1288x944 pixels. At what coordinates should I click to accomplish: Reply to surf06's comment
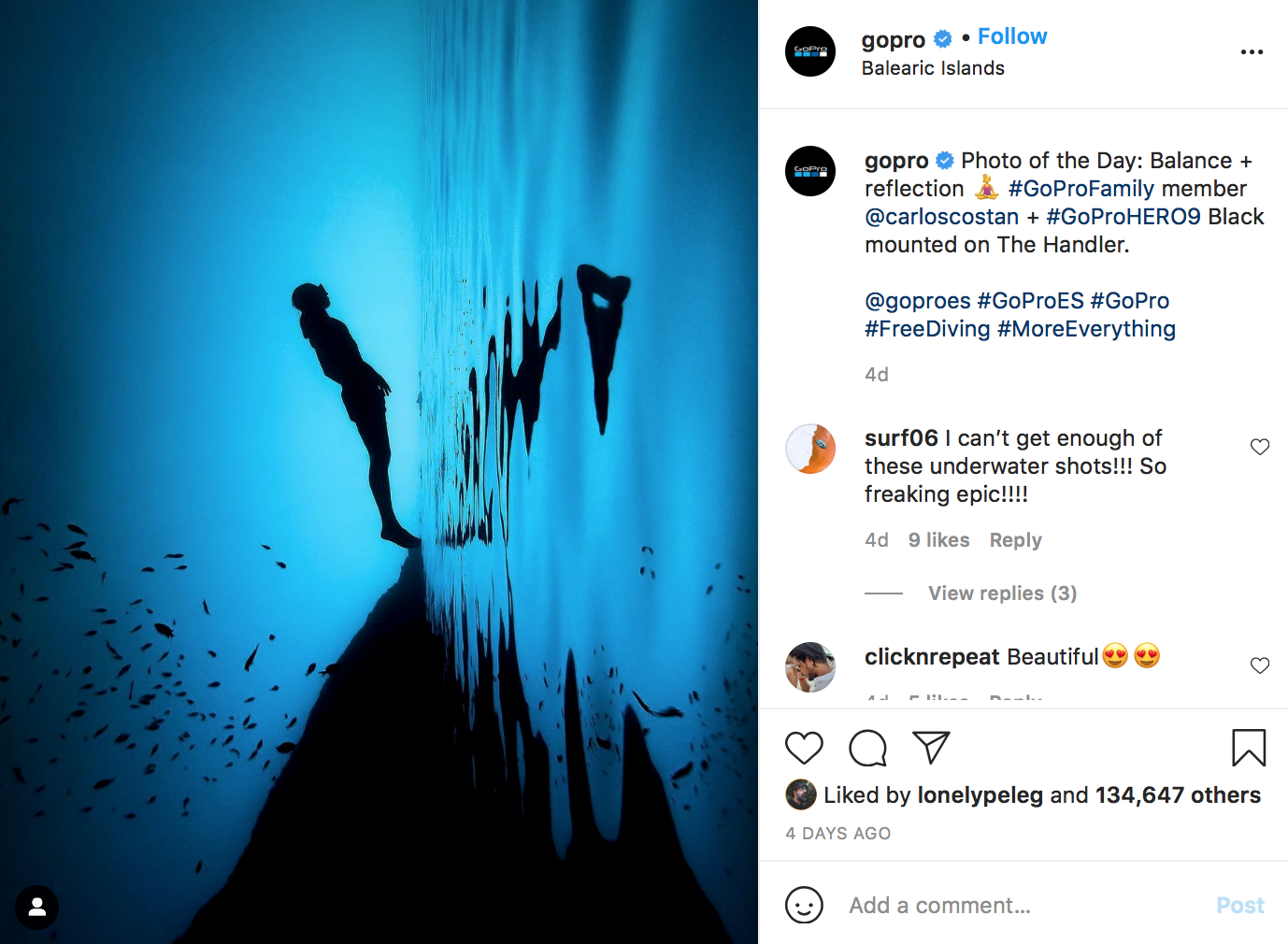[1015, 540]
